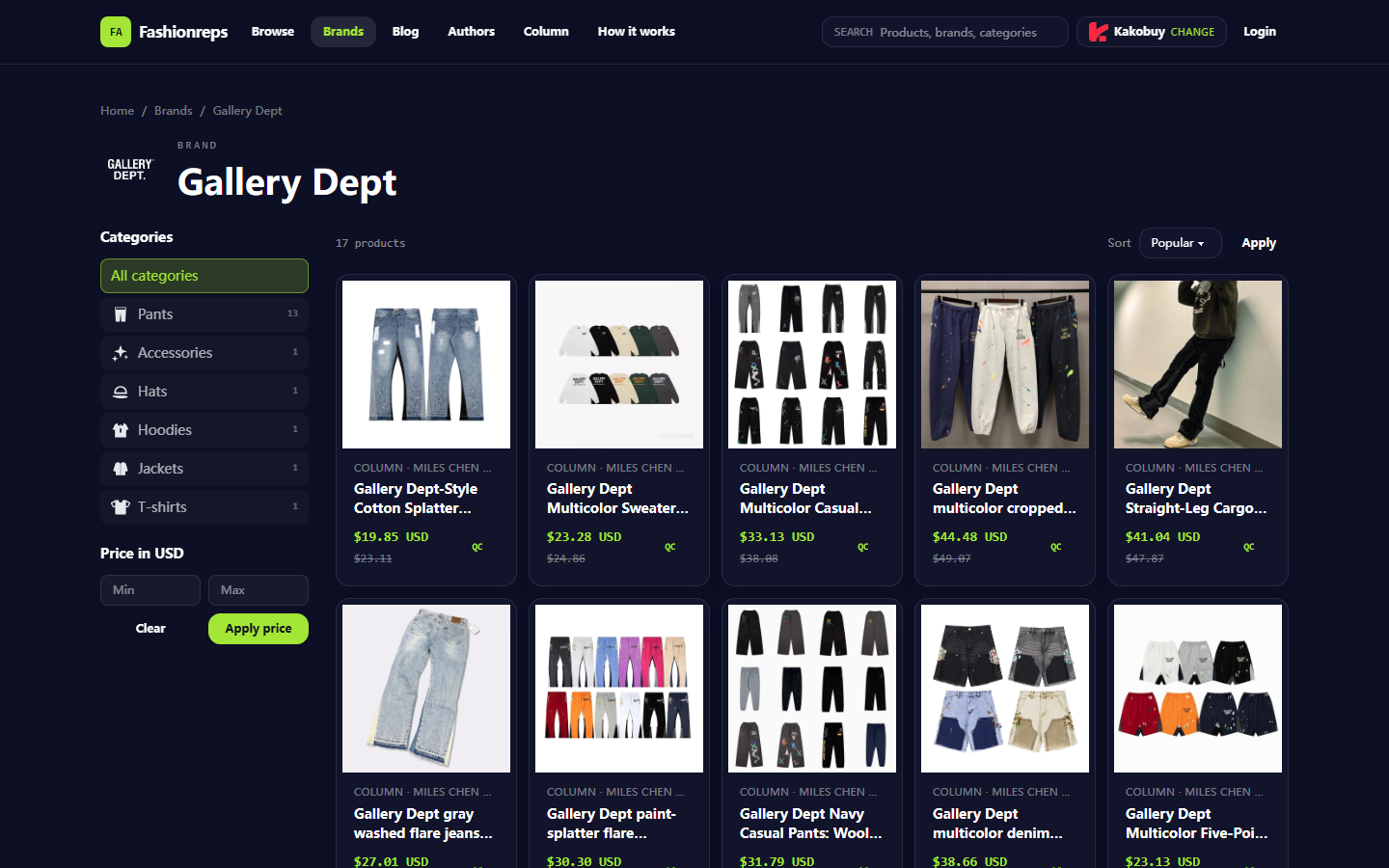Select the Hats category icon

coord(121,392)
